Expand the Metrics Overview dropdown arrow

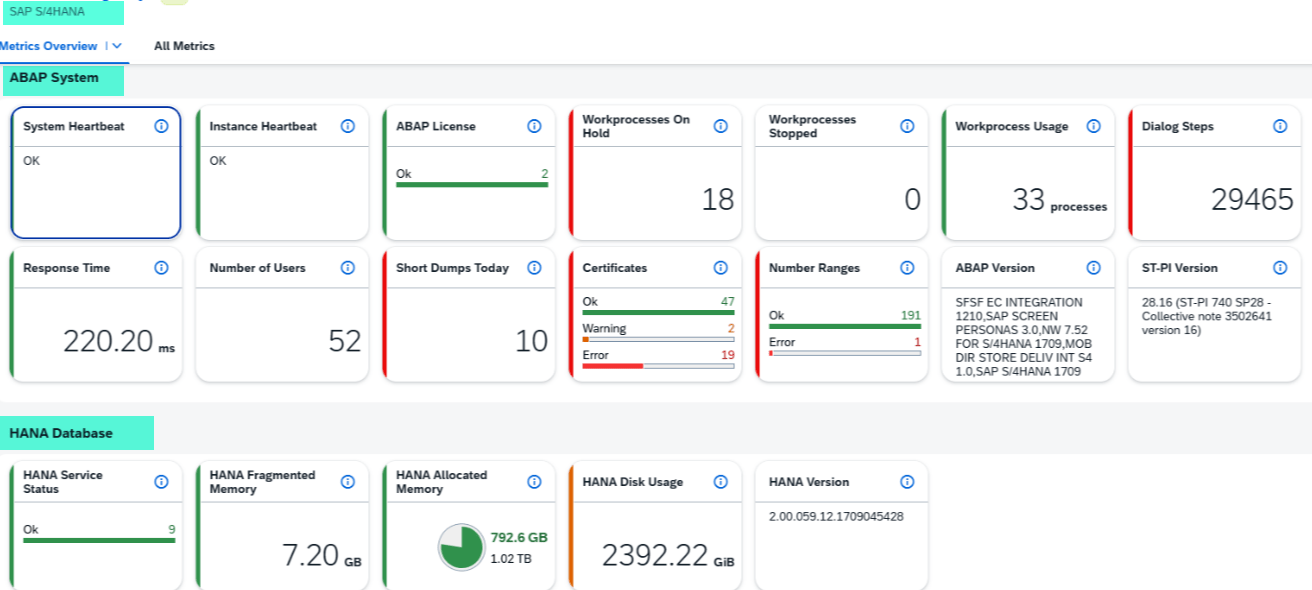coord(117,46)
